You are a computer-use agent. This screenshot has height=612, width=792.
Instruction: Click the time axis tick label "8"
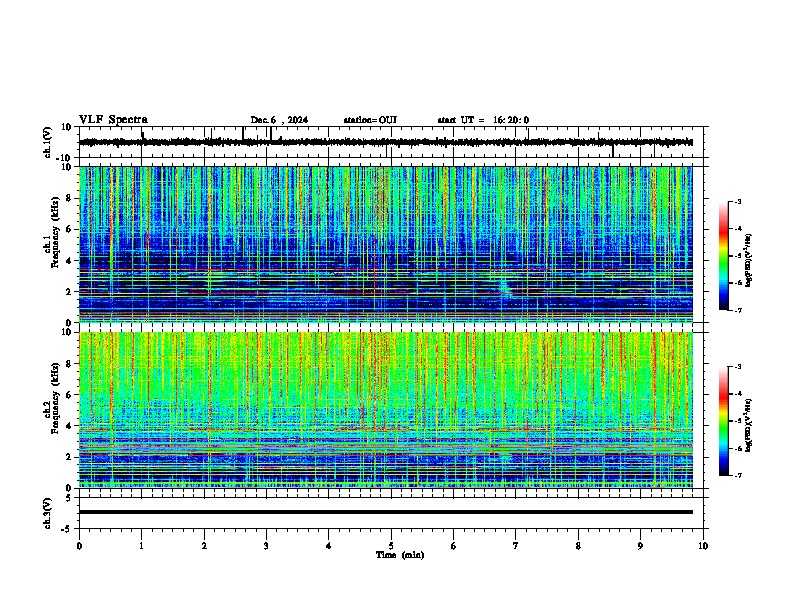coord(578,546)
